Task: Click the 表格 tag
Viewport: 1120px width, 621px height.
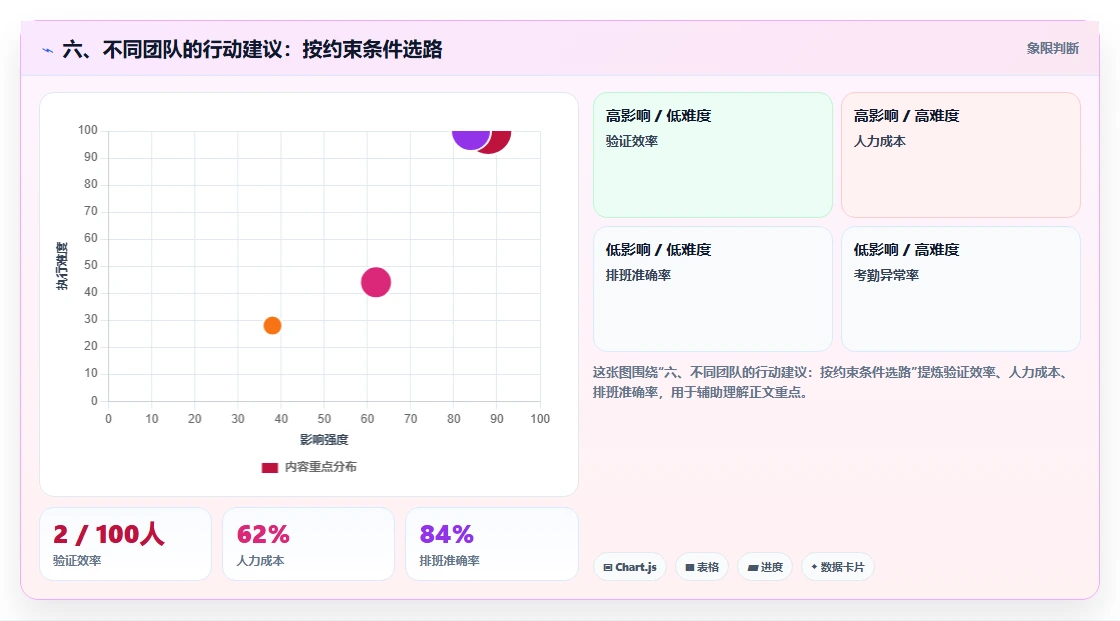Action: tap(702, 567)
